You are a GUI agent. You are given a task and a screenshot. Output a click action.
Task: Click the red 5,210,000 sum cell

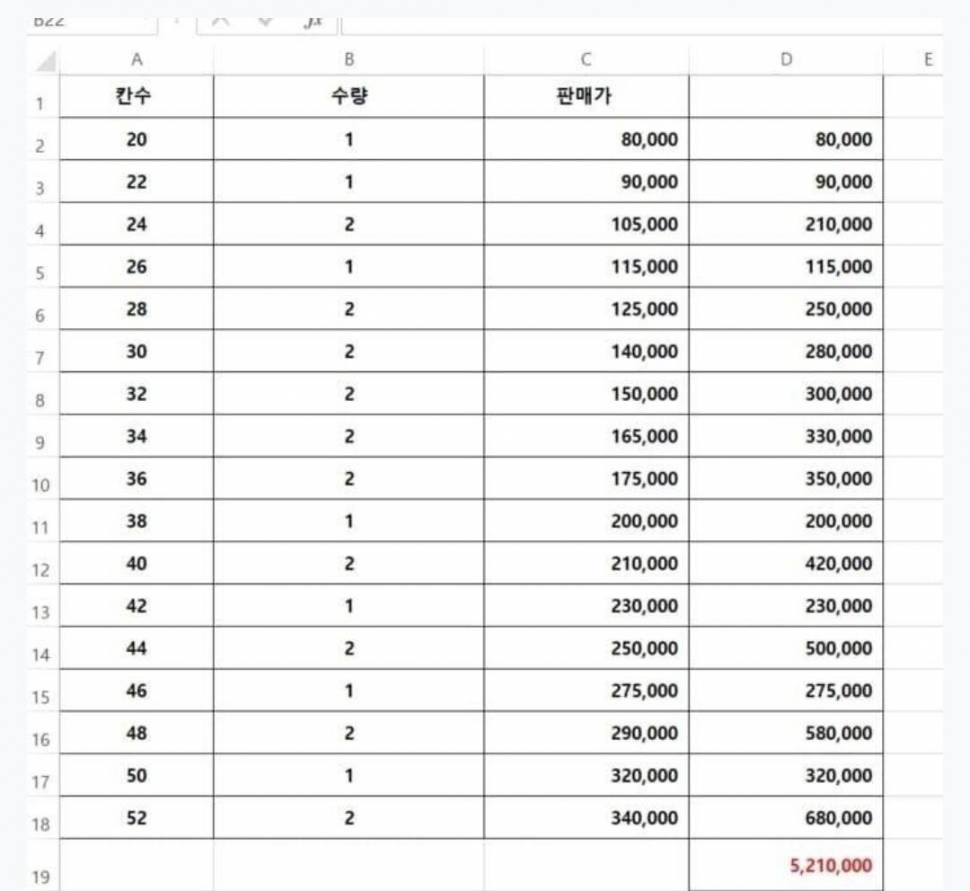[786, 865]
